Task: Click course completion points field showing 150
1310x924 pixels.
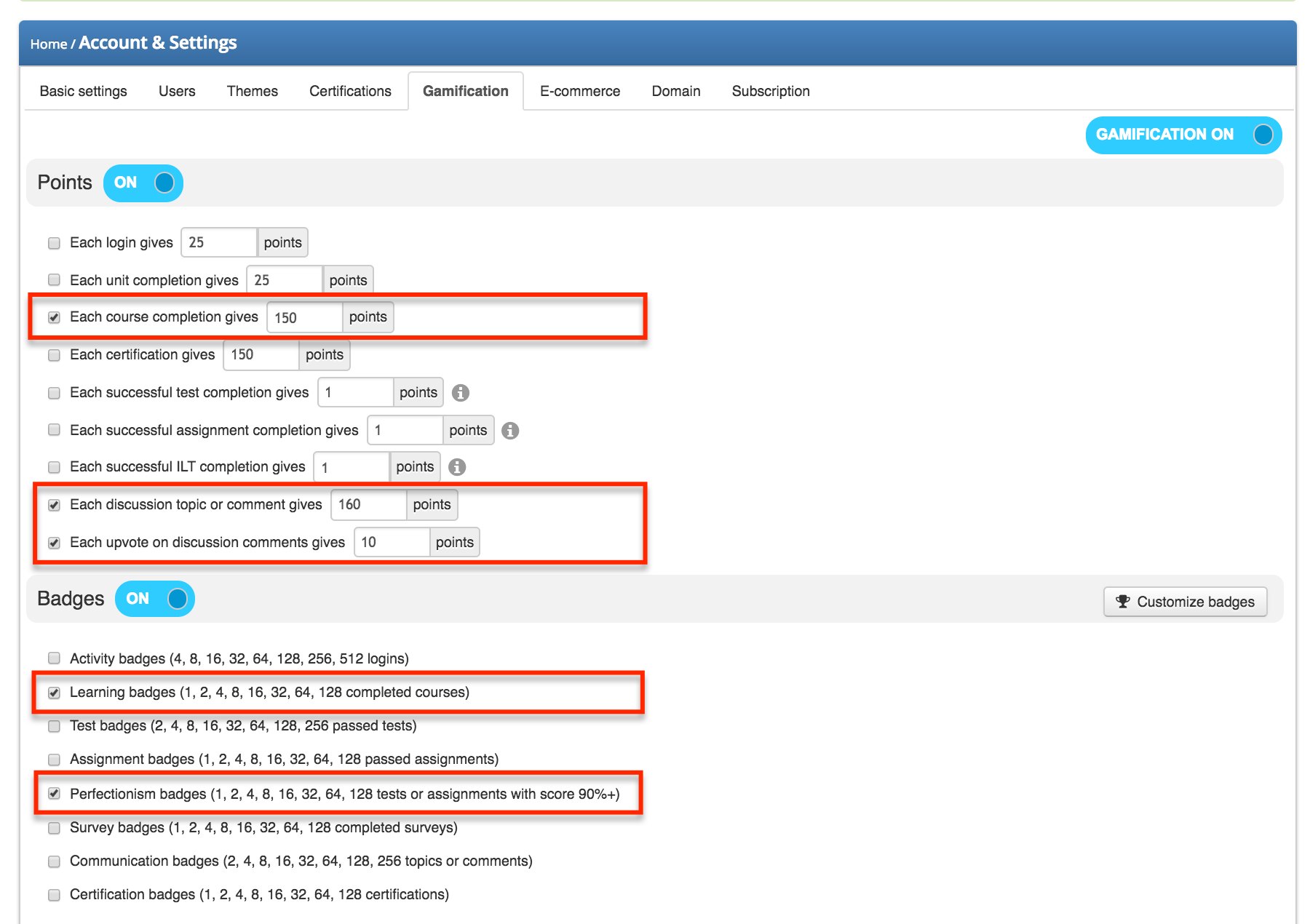Action: point(305,317)
